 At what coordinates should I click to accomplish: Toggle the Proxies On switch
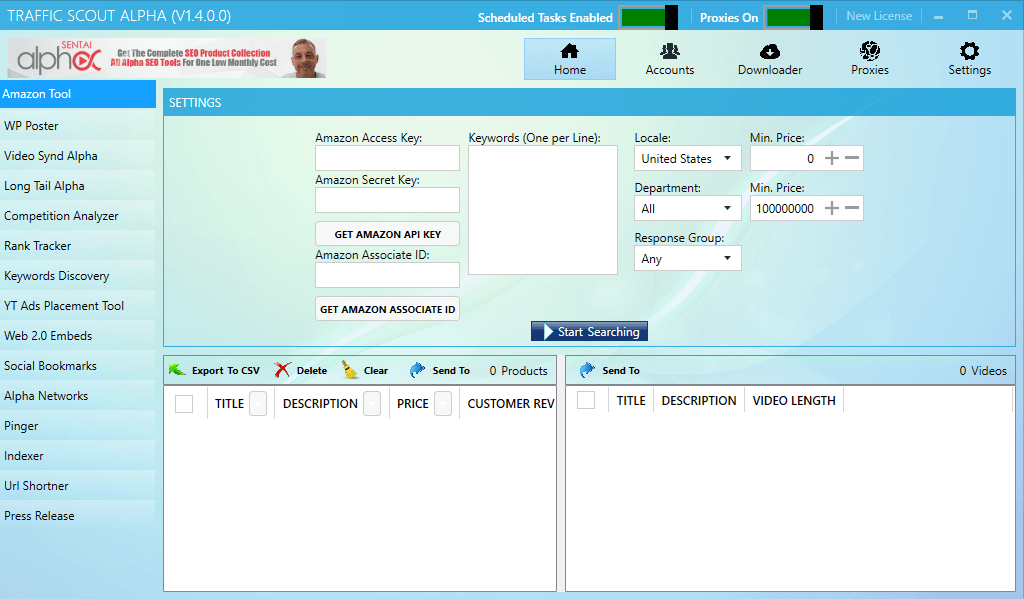pyautogui.click(x=793, y=18)
